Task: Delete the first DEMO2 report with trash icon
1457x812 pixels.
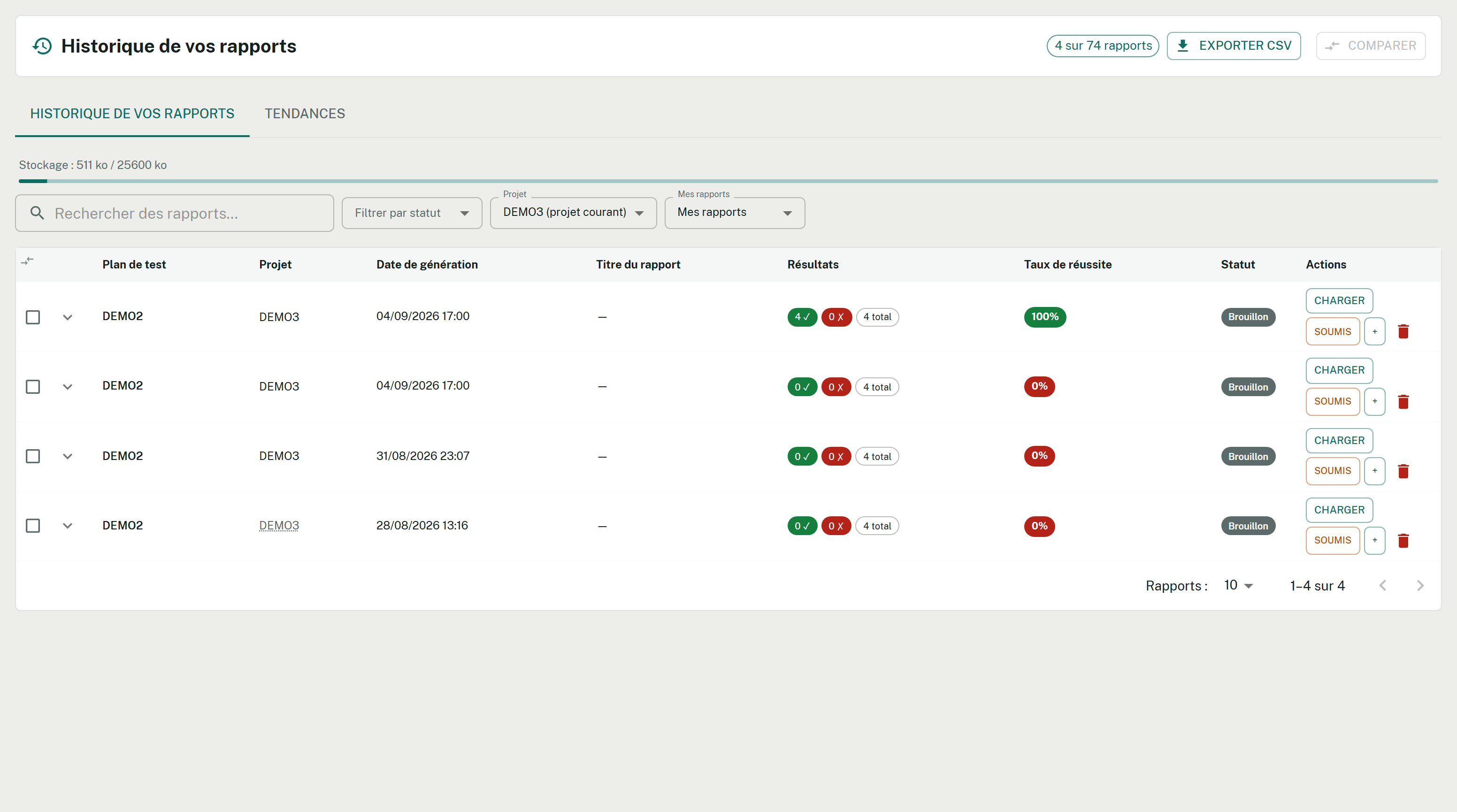Action: coord(1403,331)
